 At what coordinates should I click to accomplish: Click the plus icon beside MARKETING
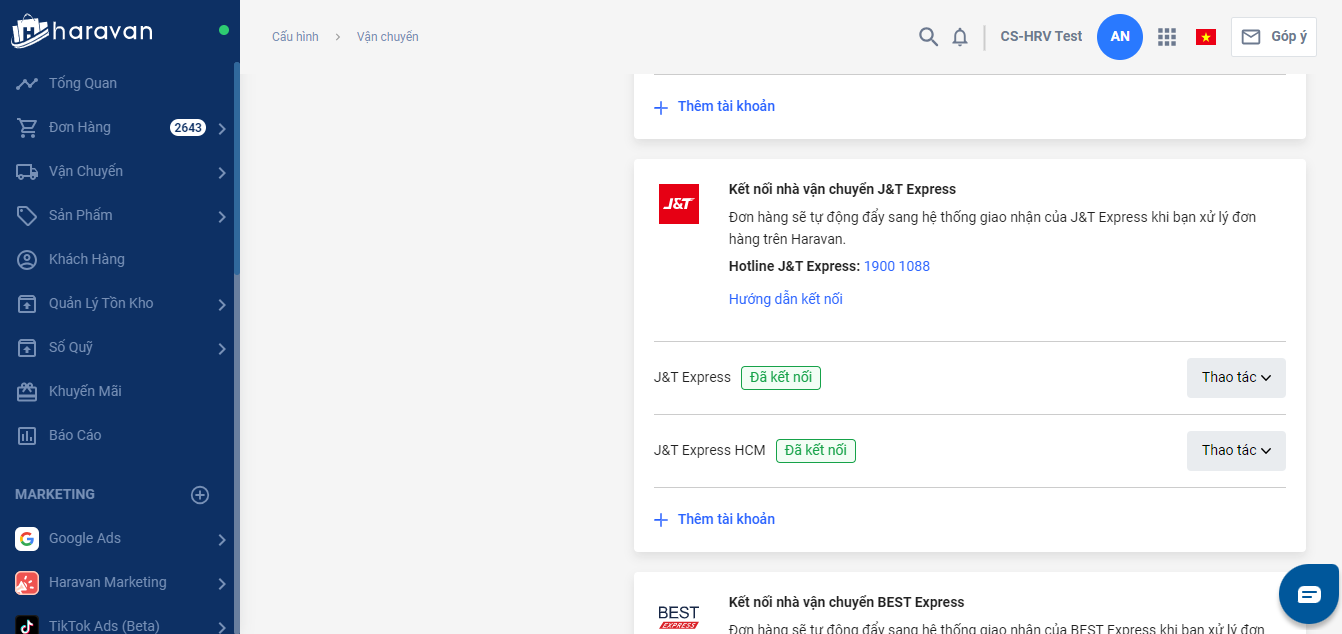pyautogui.click(x=200, y=495)
